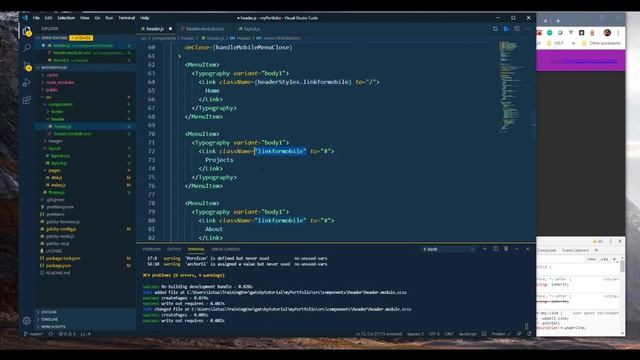The image size is (640, 360).
Task: Open the editor More Actions ellipsis
Action: click(528, 29)
